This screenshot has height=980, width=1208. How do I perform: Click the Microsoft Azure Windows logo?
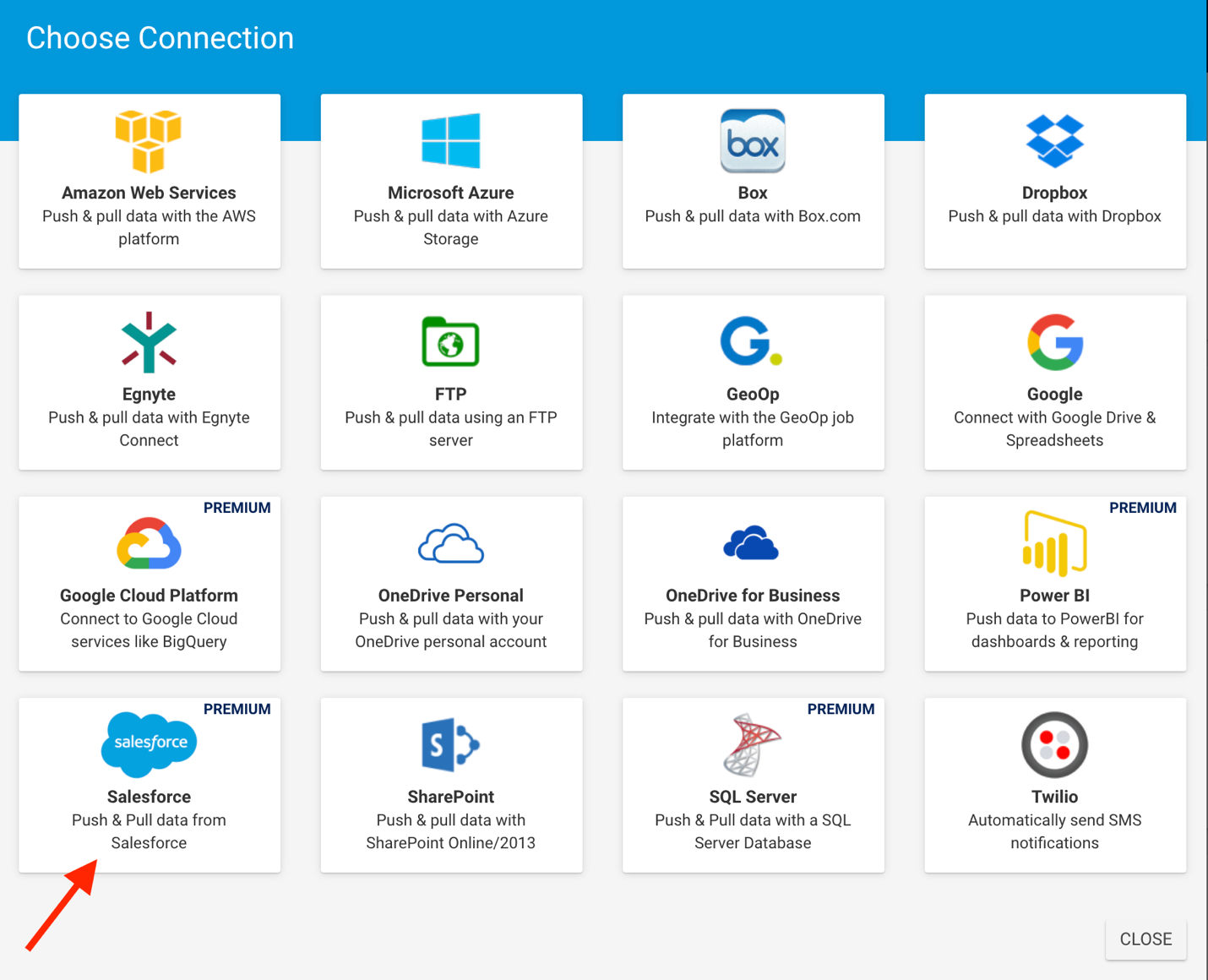pos(451,141)
